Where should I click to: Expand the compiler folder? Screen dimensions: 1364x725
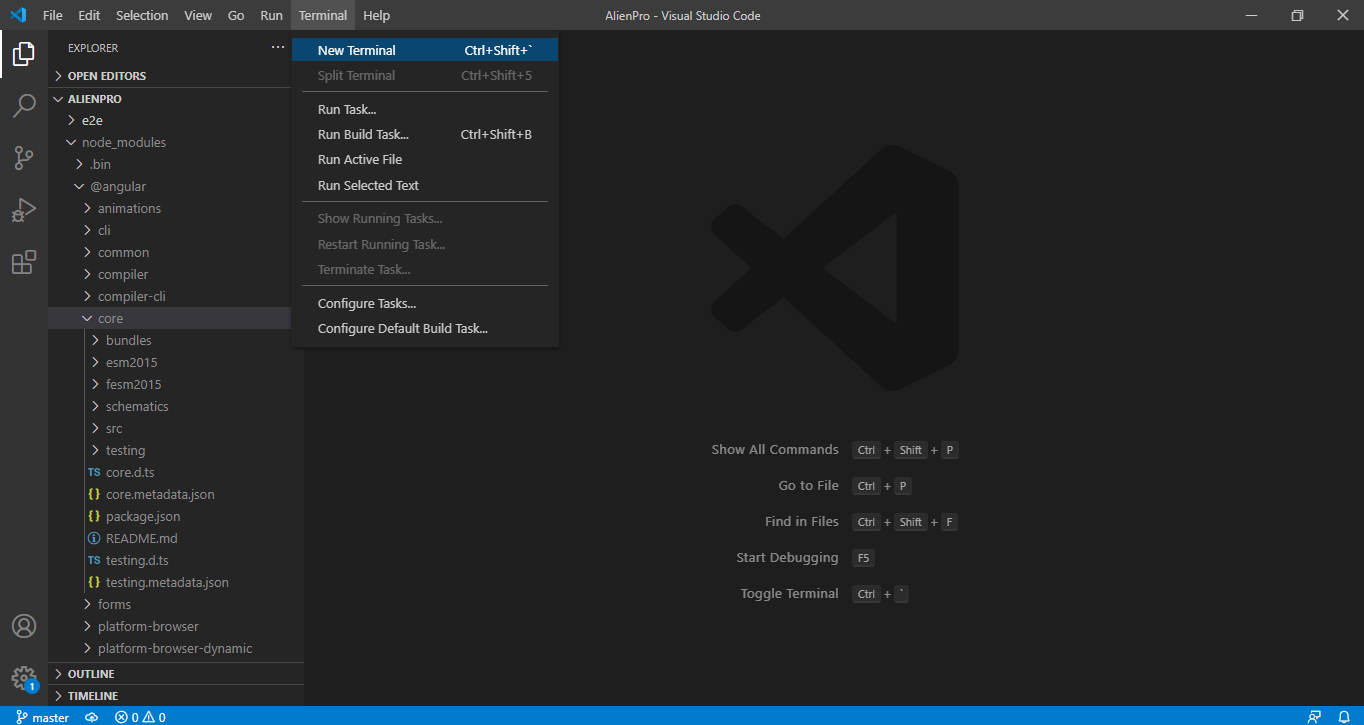point(169,274)
